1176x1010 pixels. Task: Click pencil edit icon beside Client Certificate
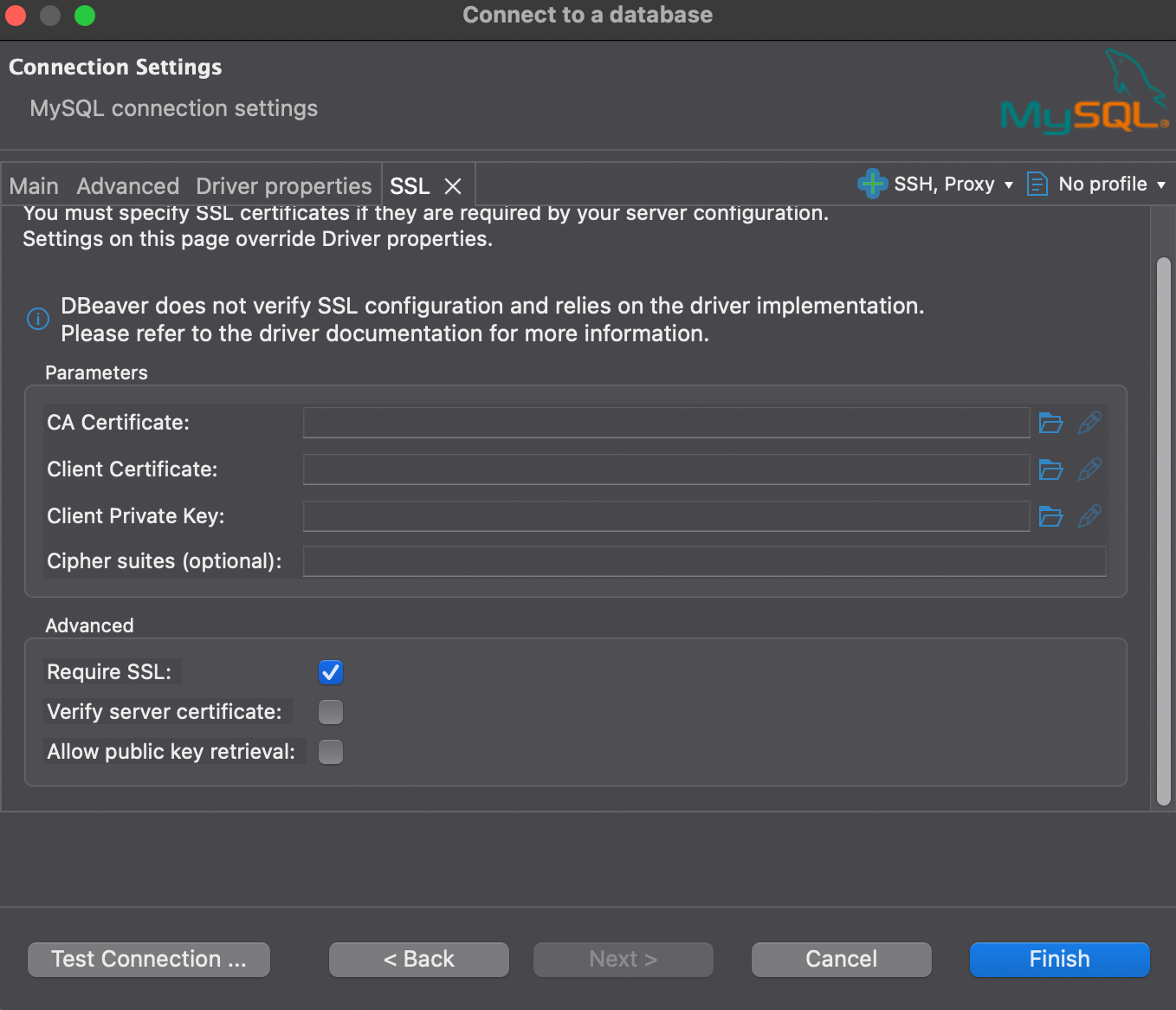pyautogui.click(x=1089, y=469)
